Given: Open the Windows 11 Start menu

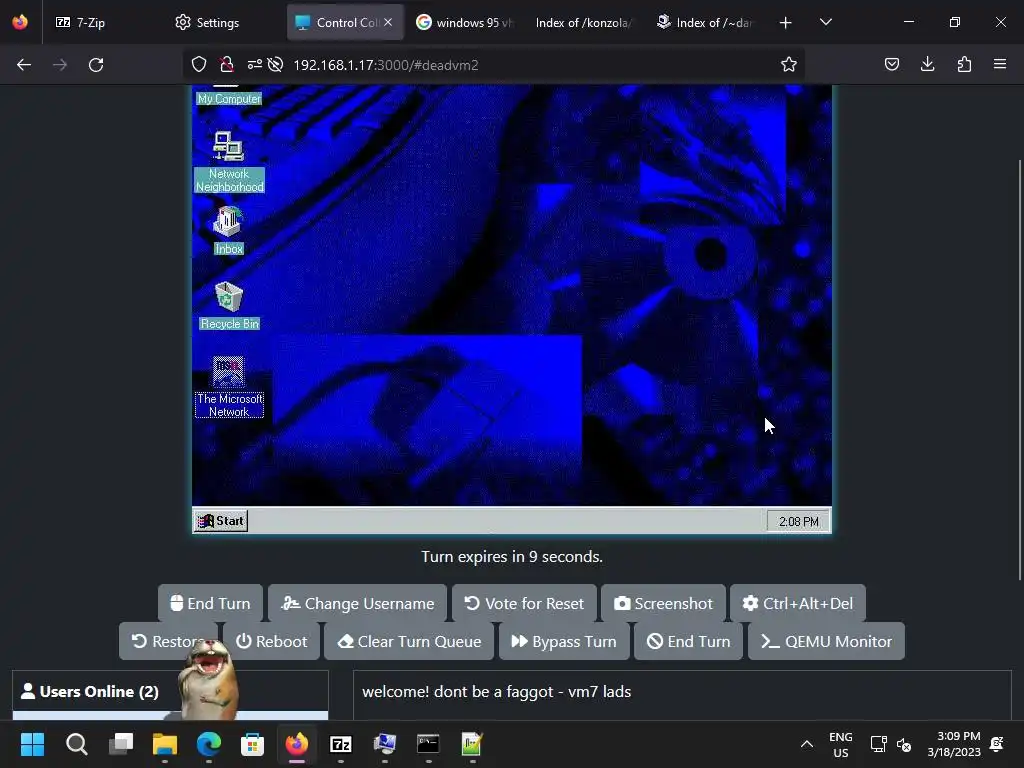Looking at the screenshot, I should click(33, 744).
